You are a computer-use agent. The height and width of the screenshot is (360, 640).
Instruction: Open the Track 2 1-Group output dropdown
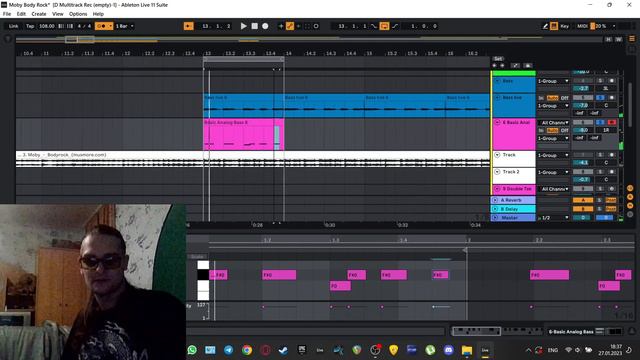click(553, 172)
